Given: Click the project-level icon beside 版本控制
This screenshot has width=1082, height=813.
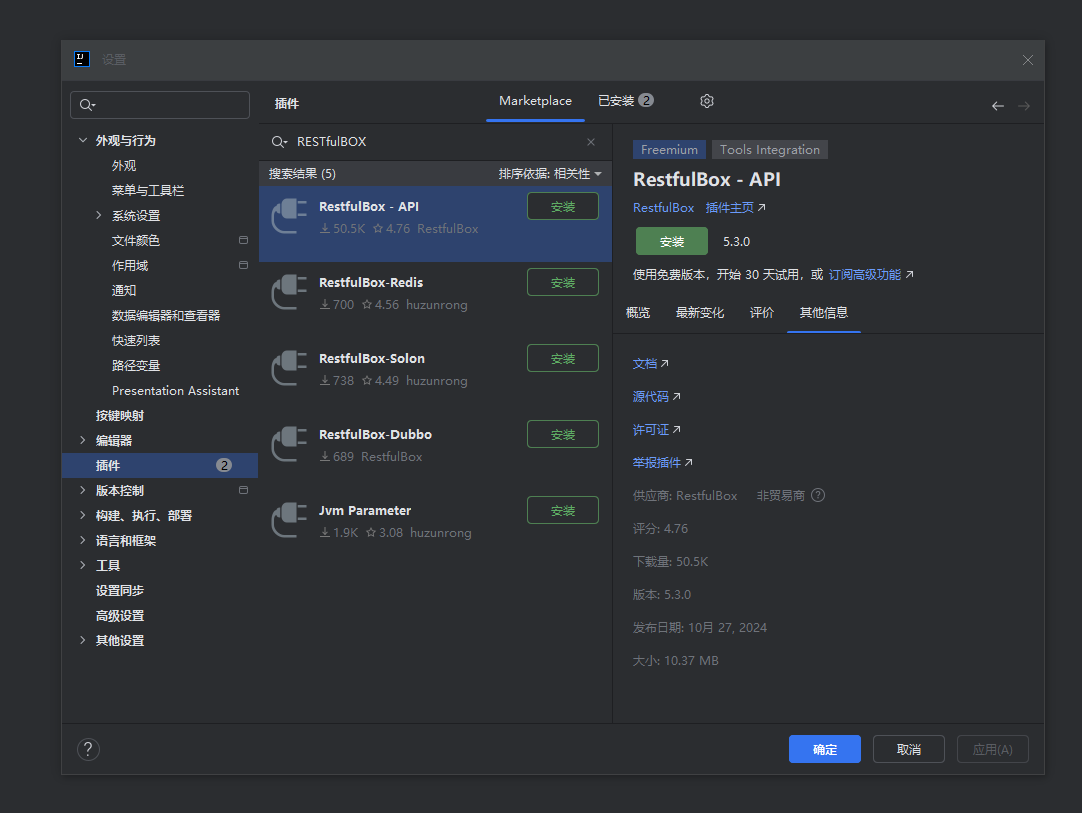Looking at the screenshot, I should click(244, 490).
